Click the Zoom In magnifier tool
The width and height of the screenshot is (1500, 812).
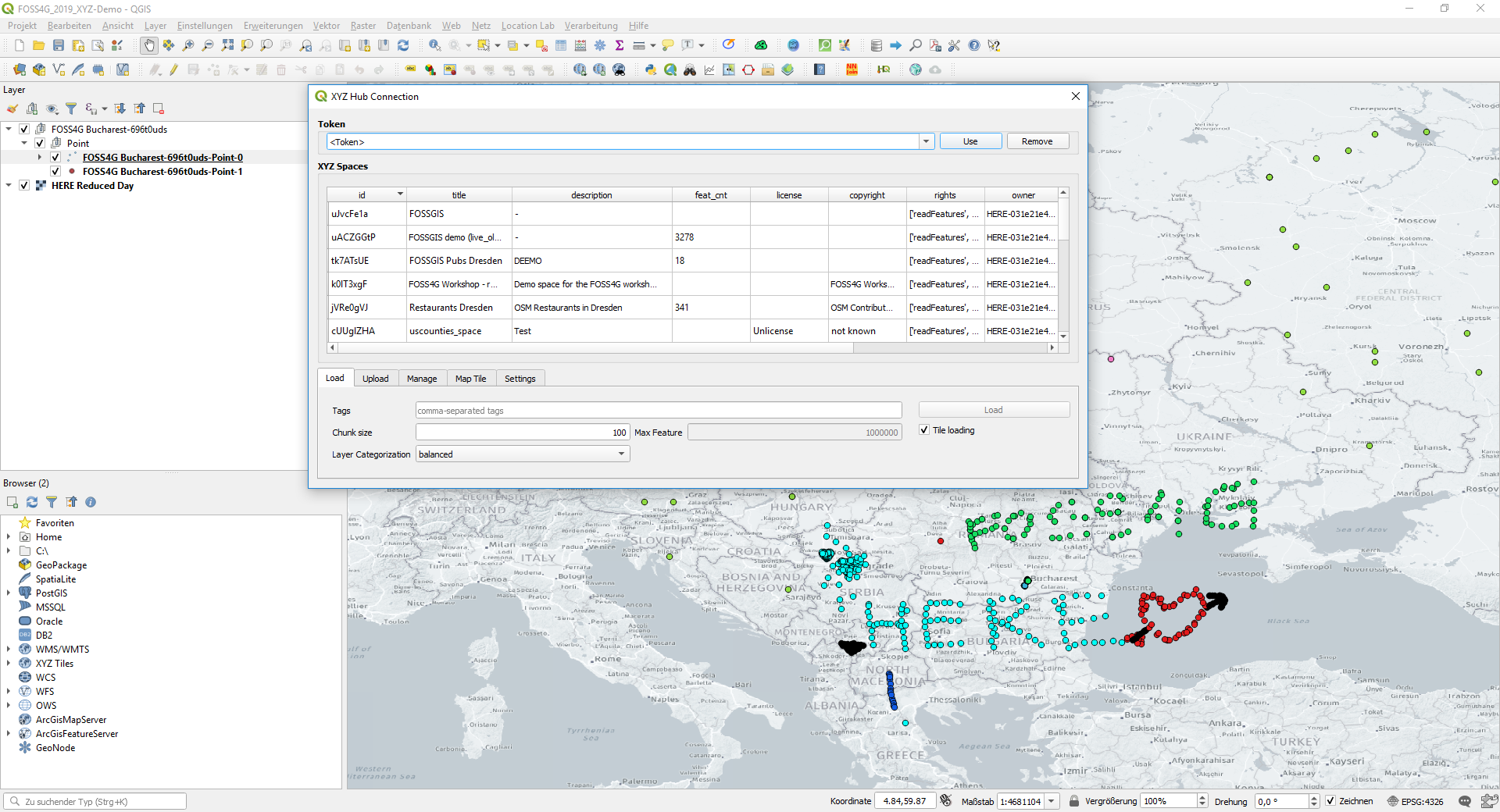188,45
